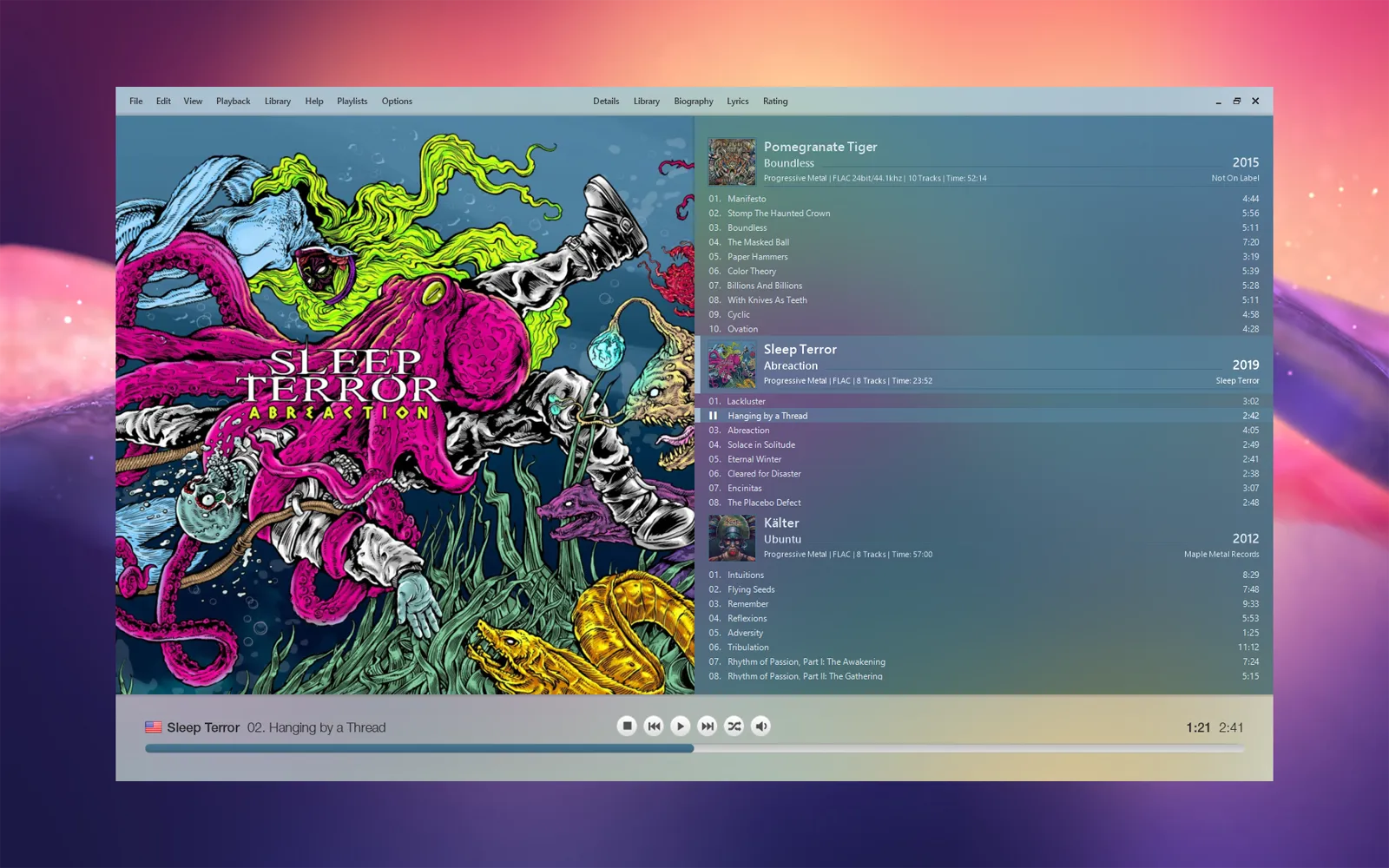The image size is (1389, 868).
Task: Click the pause indicator beside Hanging by a Thread
Action: (713, 416)
